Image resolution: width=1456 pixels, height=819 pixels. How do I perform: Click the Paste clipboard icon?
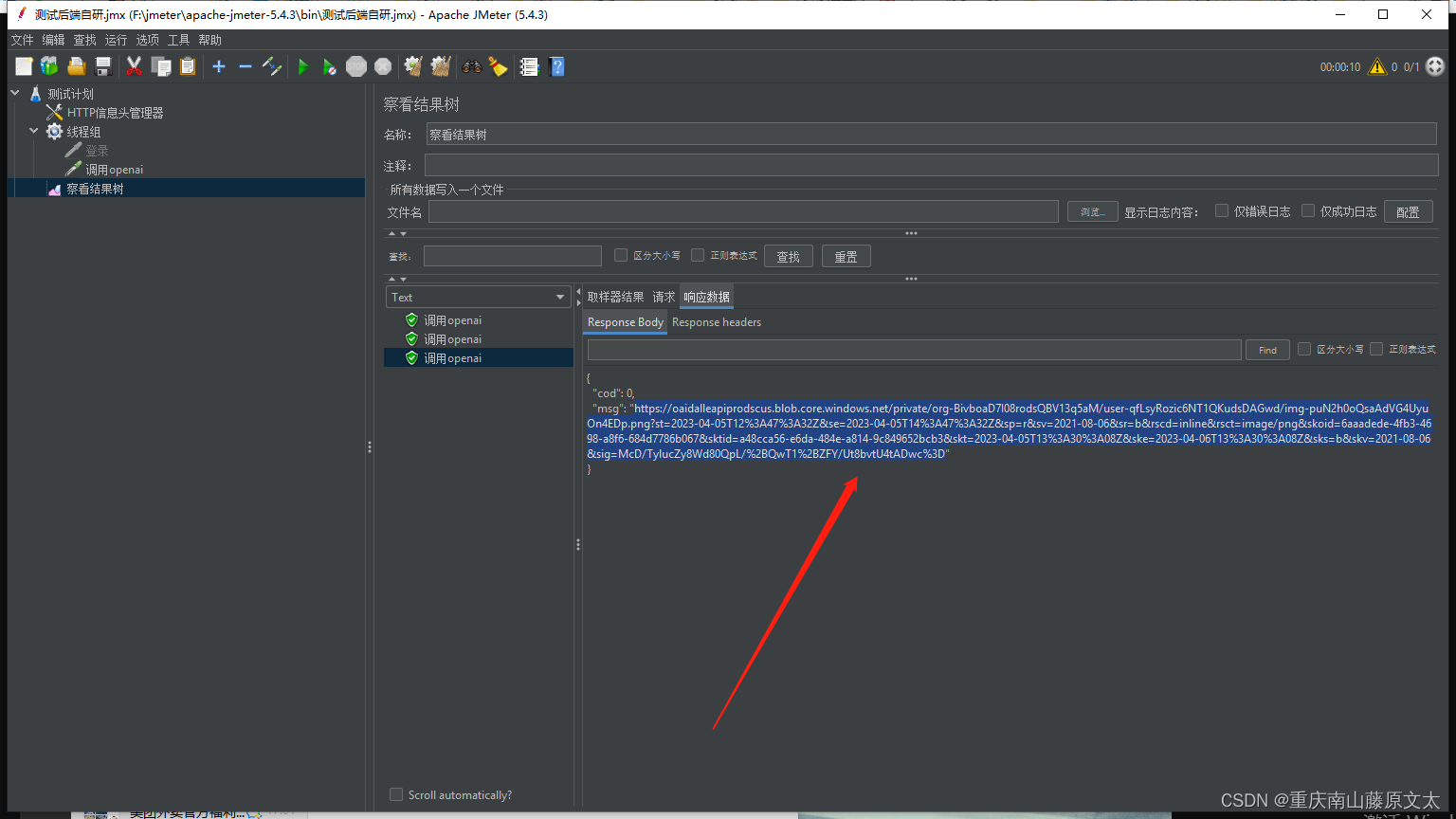[188, 66]
